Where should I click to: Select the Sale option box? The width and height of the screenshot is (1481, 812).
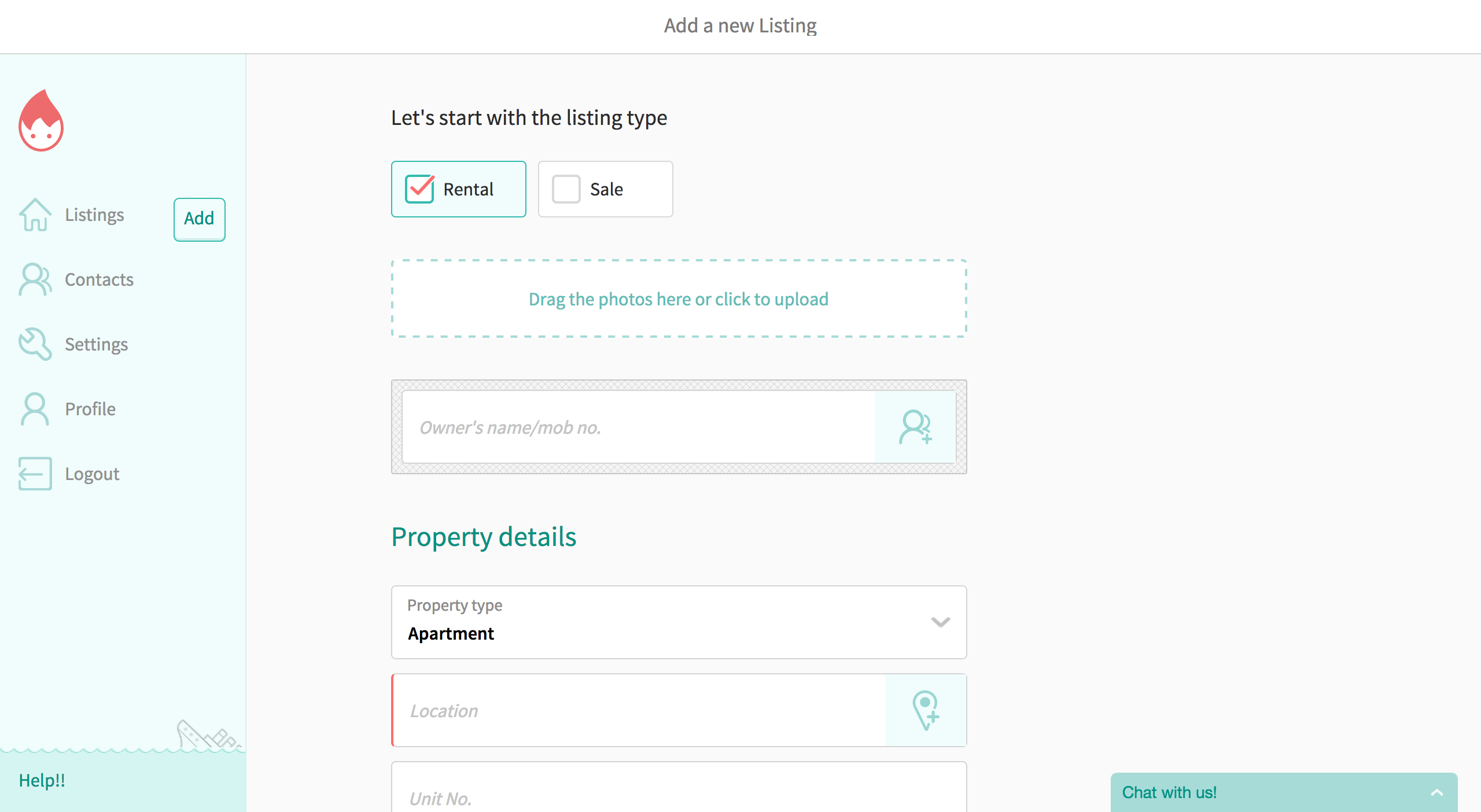[606, 189]
